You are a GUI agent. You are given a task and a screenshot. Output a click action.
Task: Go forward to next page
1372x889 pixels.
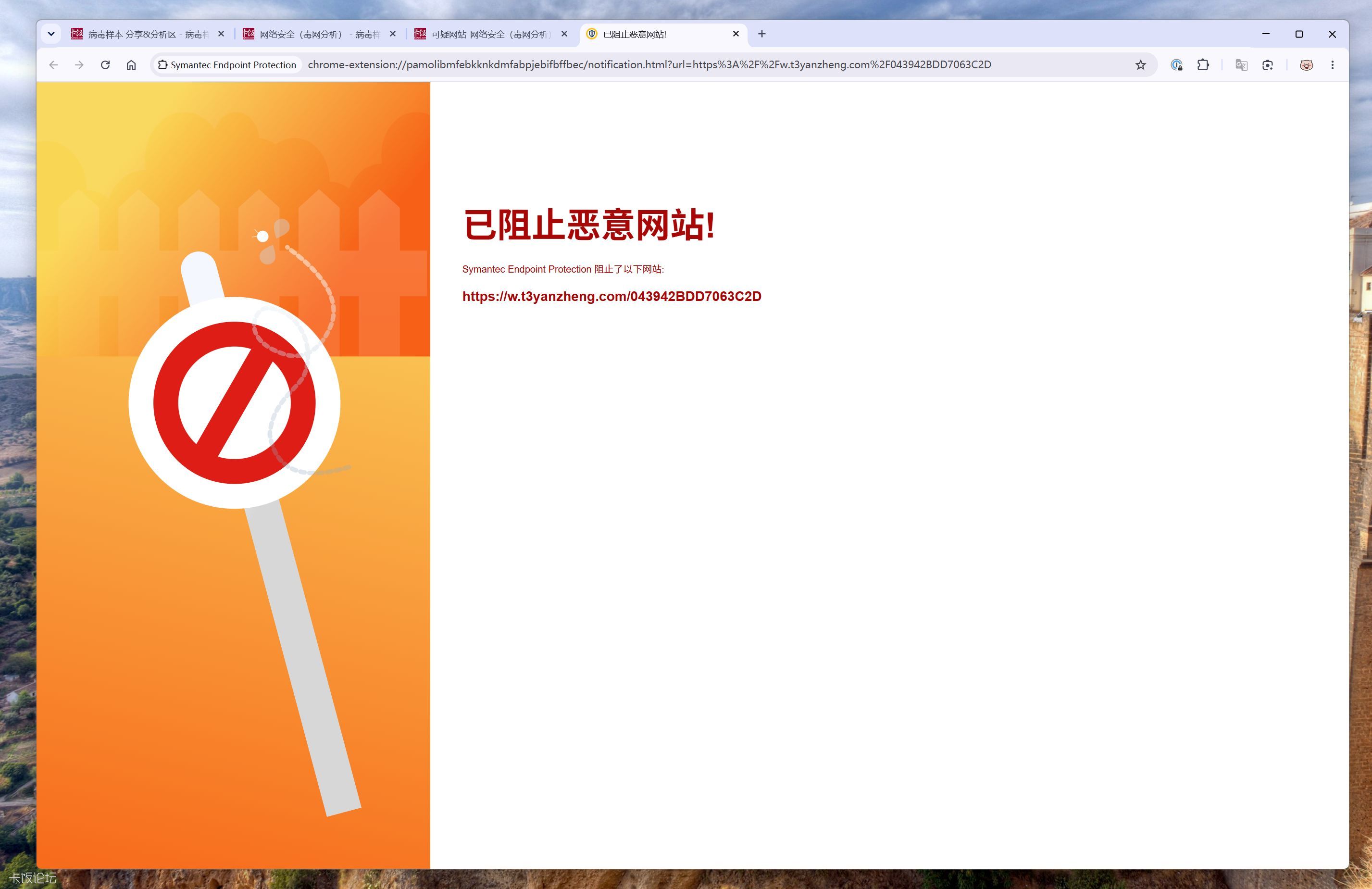point(79,64)
